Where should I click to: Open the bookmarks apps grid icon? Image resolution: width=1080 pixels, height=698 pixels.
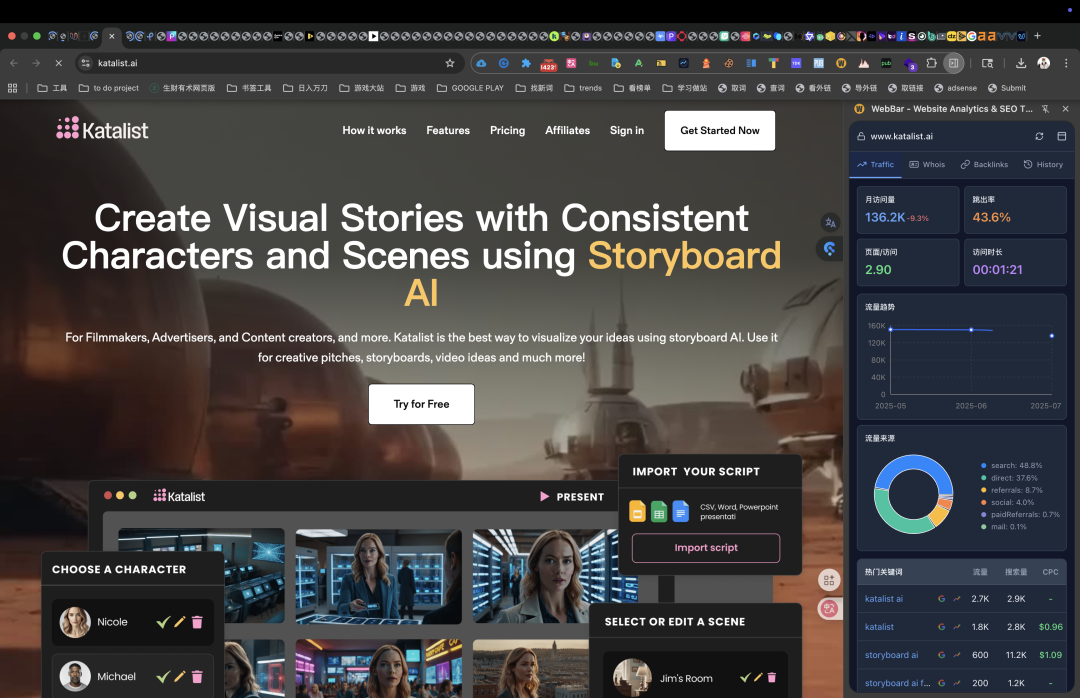coord(12,88)
